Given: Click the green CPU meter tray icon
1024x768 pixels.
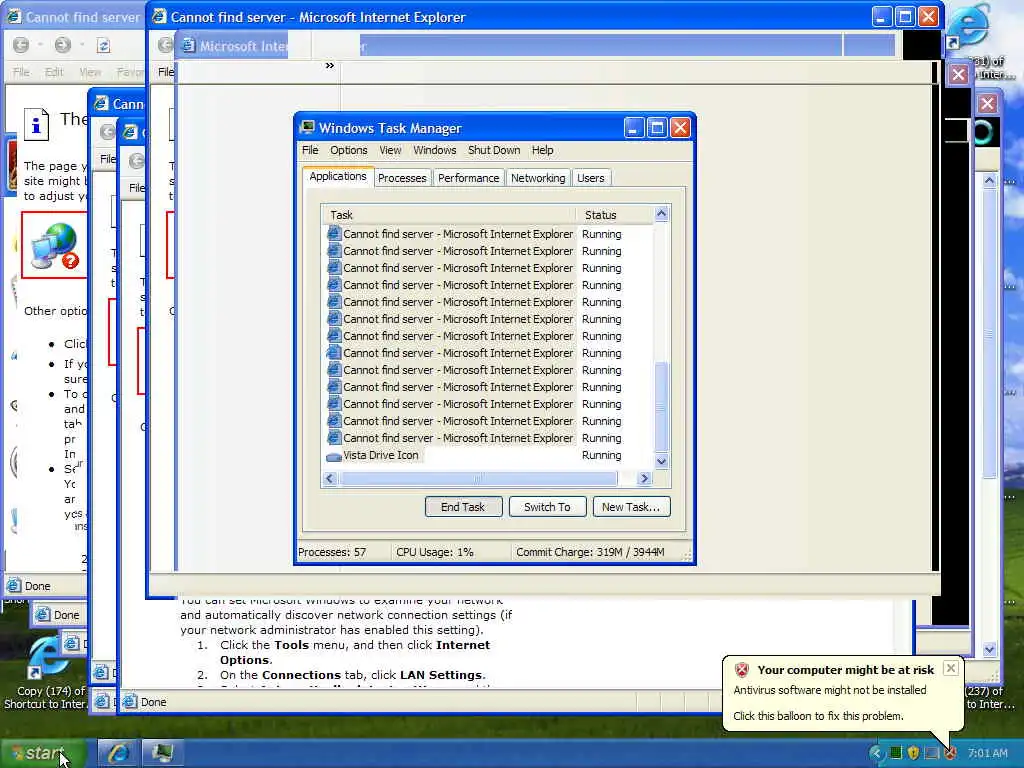Looking at the screenshot, I should coord(895,753).
